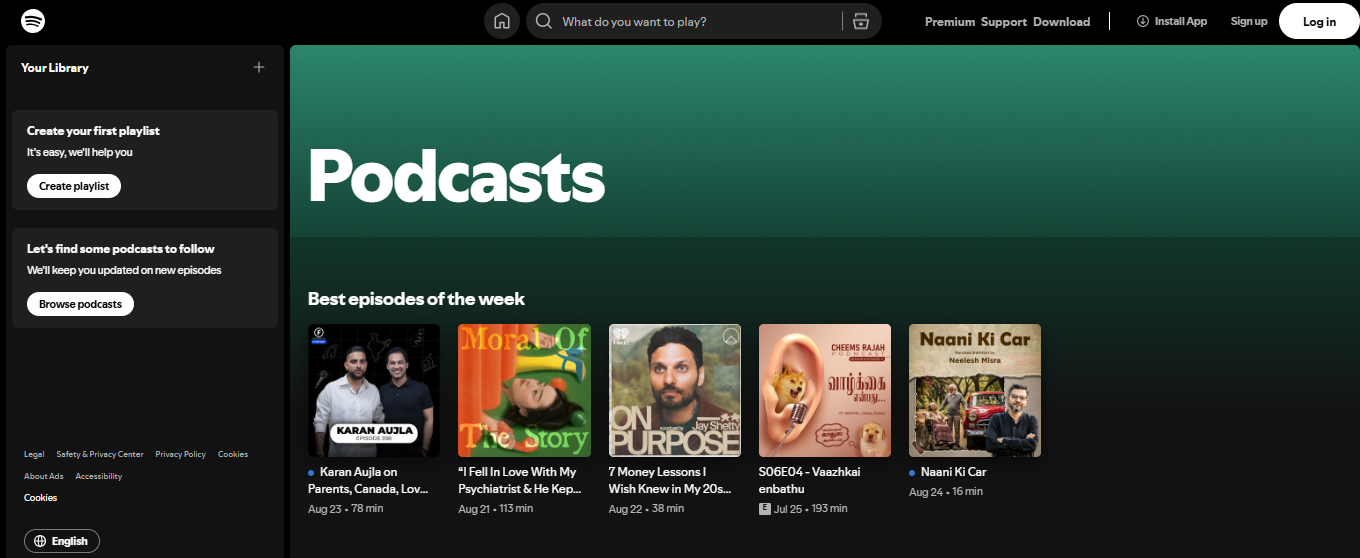This screenshot has width=1360, height=558.
Task: Click 'Let's find some podcasts to follow' text
Action: pos(121,249)
